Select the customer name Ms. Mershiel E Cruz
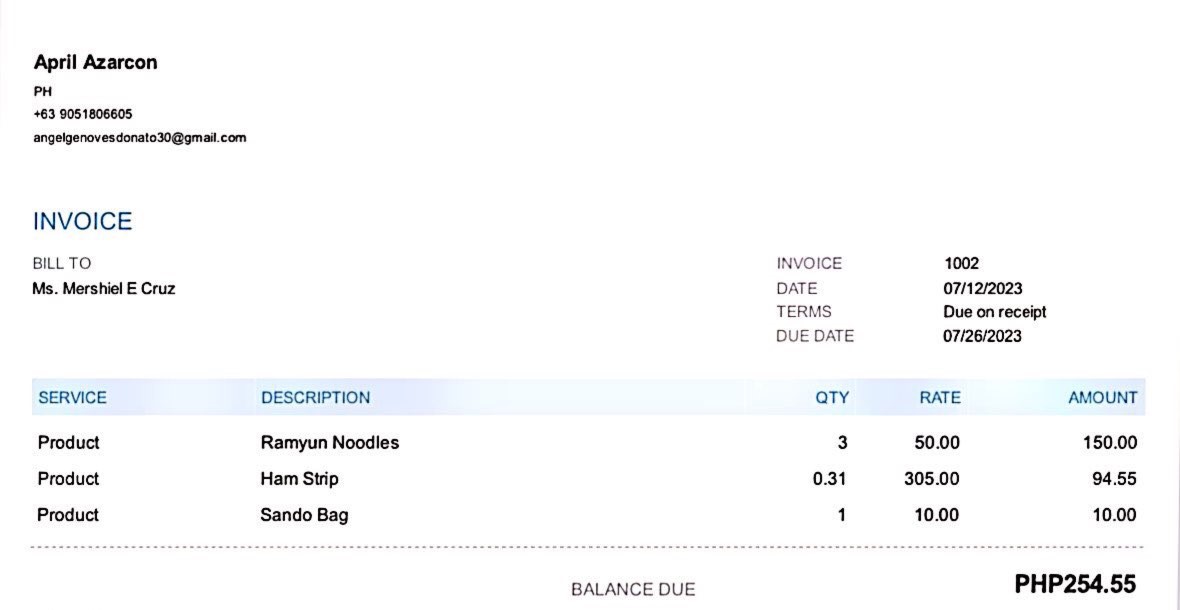The width and height of the screenshot is (1180, 610). coord(104,289)
